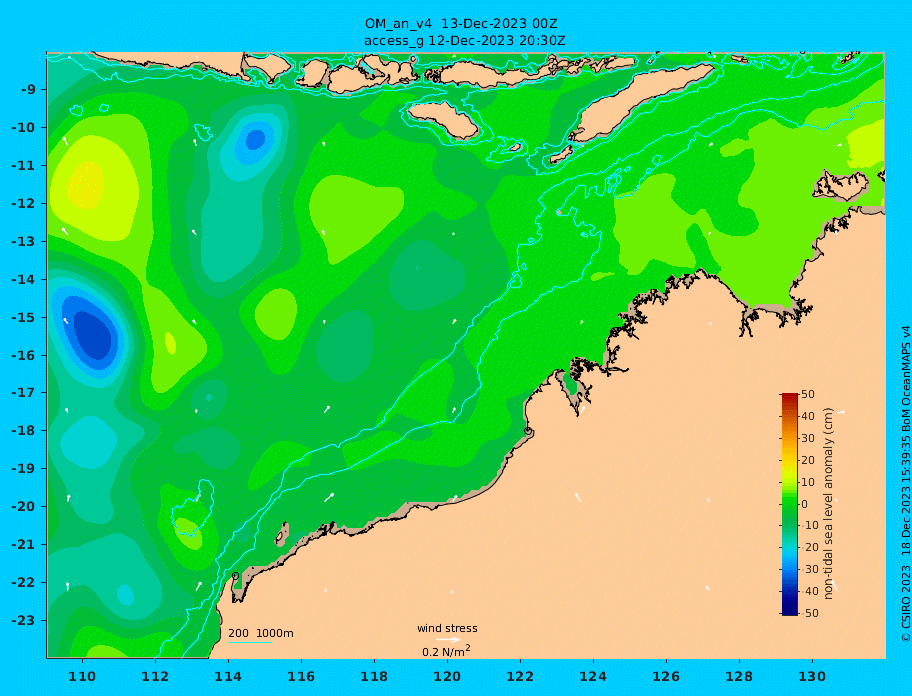Click longitude axis label "128"
912x696 pixels.
[739, 676]
